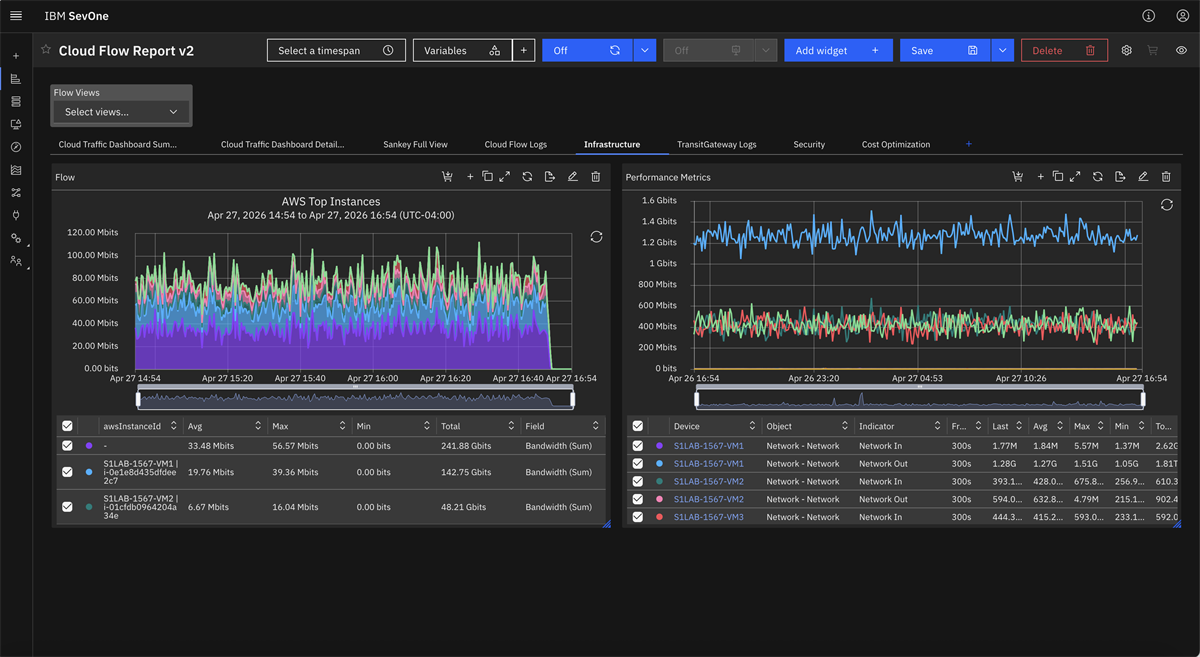This screenshot has width=1200, height=657.
Task: Open the compass icon in sidebar
Action: tap(16, 147)
